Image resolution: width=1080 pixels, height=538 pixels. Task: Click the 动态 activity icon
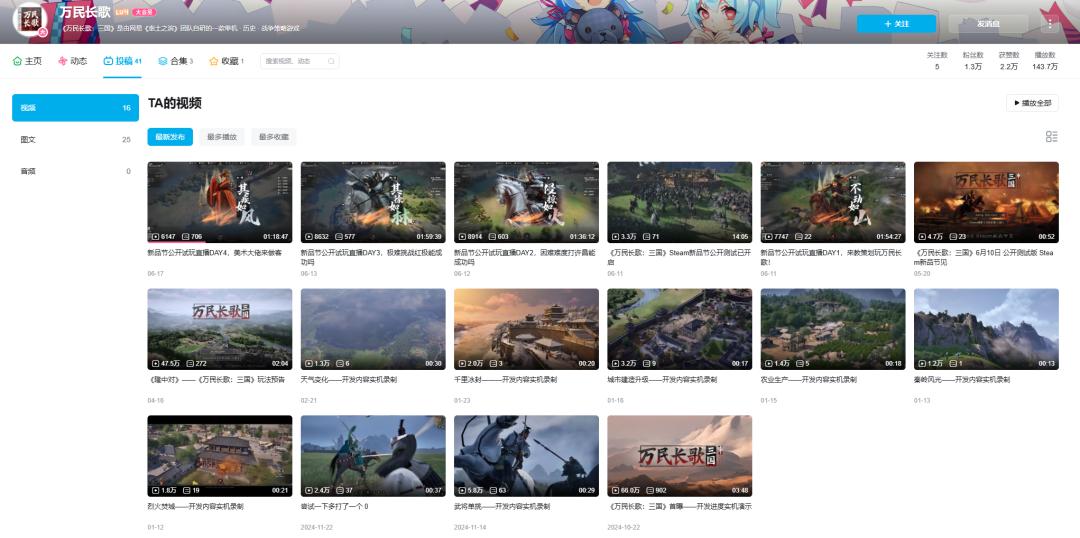(x=63, y=61)
